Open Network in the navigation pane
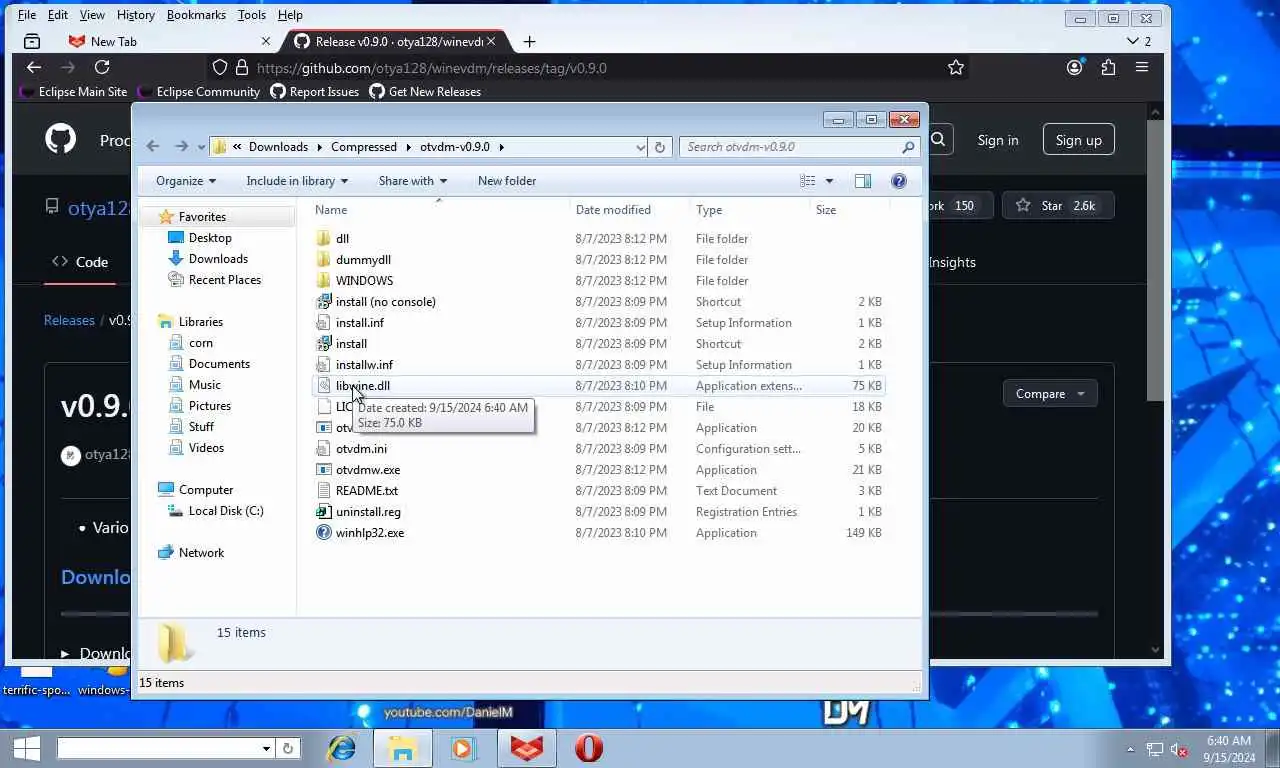 pyautogui.click(x=201, y=553)
